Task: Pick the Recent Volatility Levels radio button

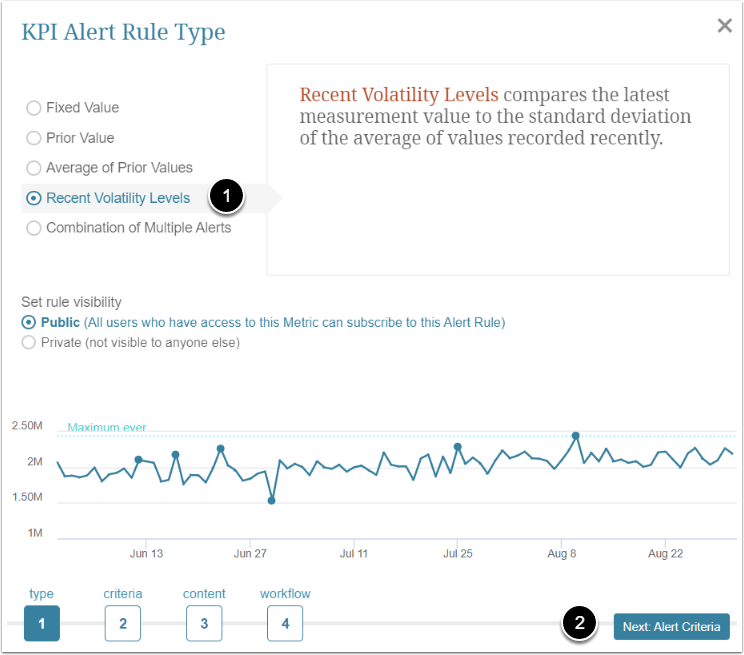Action: (34, 198)
